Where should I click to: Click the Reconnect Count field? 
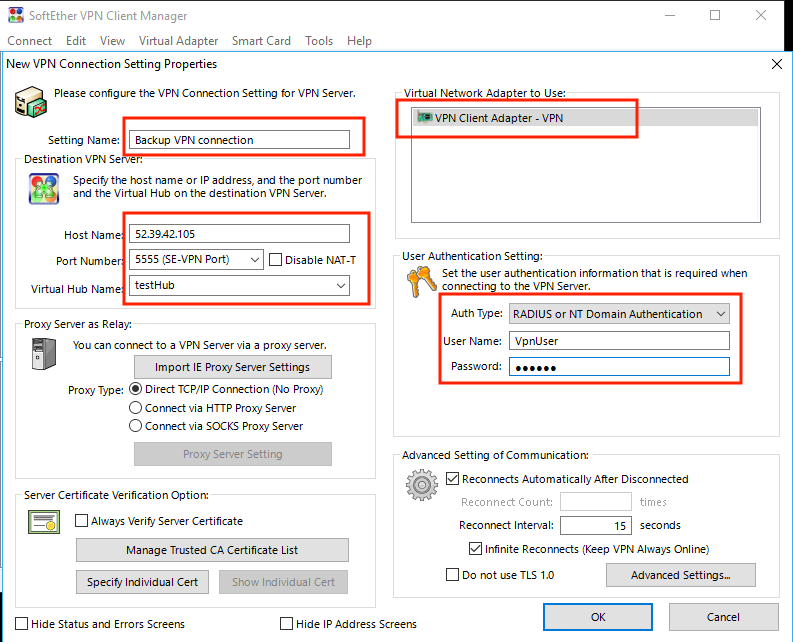point(596,502)
